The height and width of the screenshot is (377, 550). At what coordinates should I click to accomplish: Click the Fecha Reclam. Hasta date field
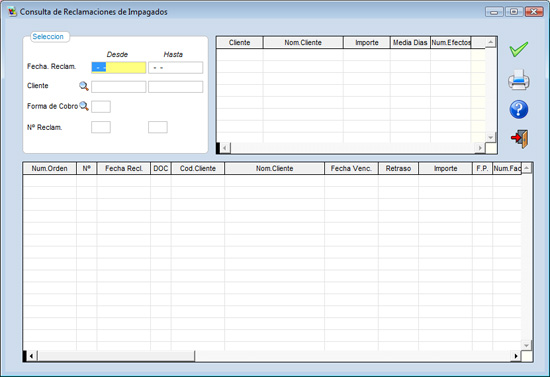point(175,67)
